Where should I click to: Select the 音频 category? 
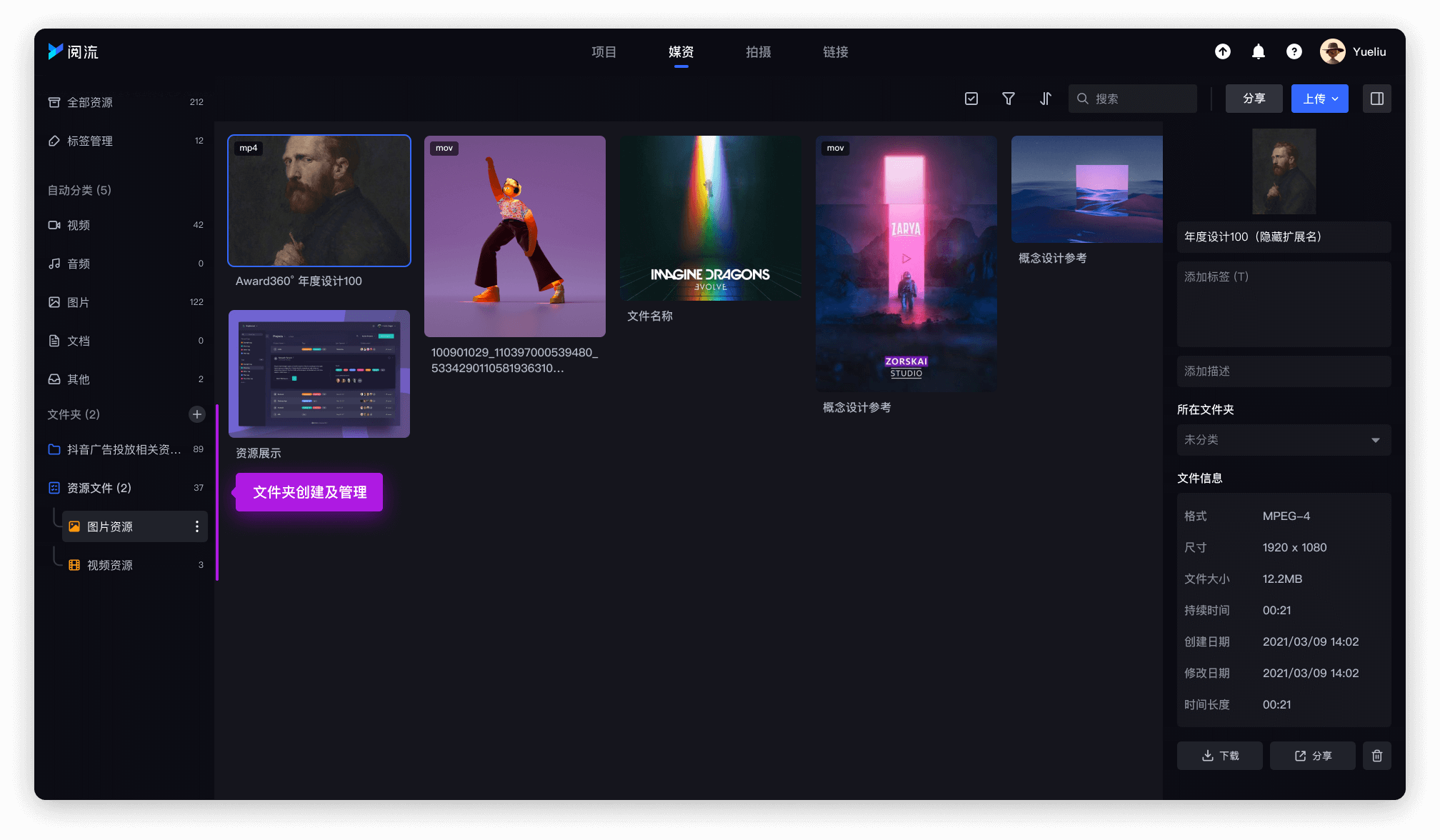126,264
